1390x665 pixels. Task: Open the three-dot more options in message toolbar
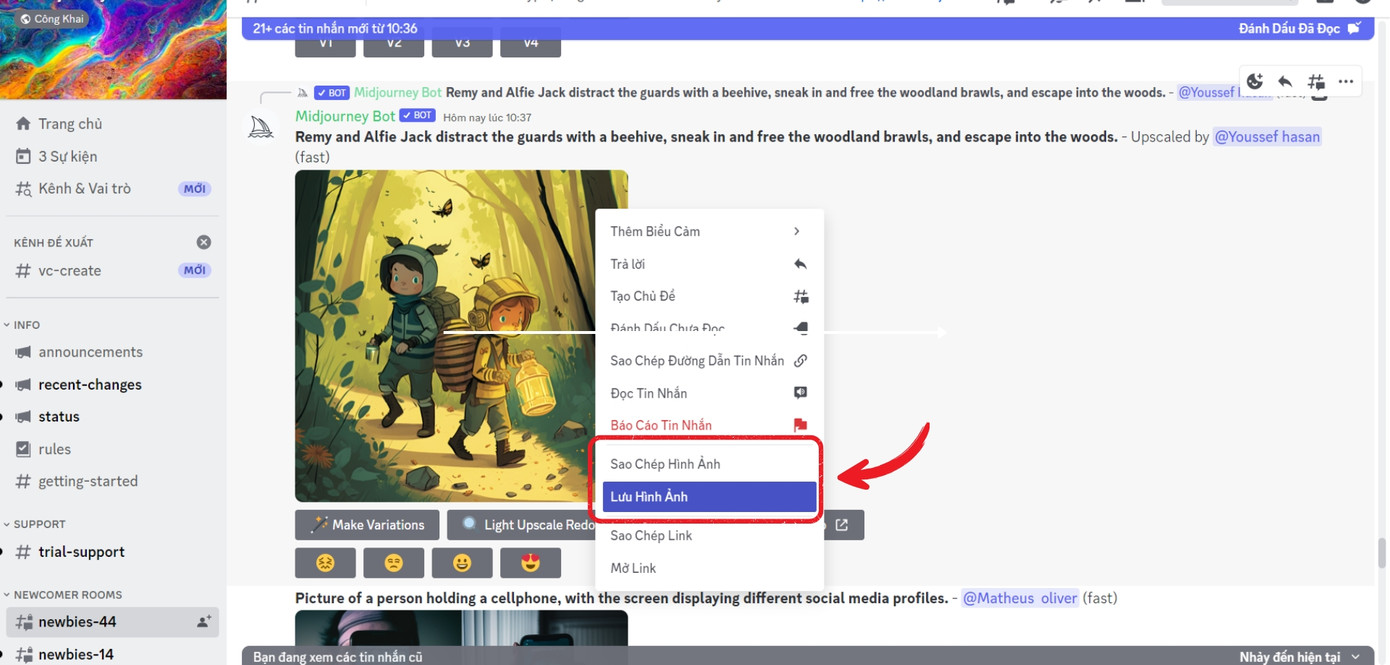pyautogui.click(x=1346, y=81)
